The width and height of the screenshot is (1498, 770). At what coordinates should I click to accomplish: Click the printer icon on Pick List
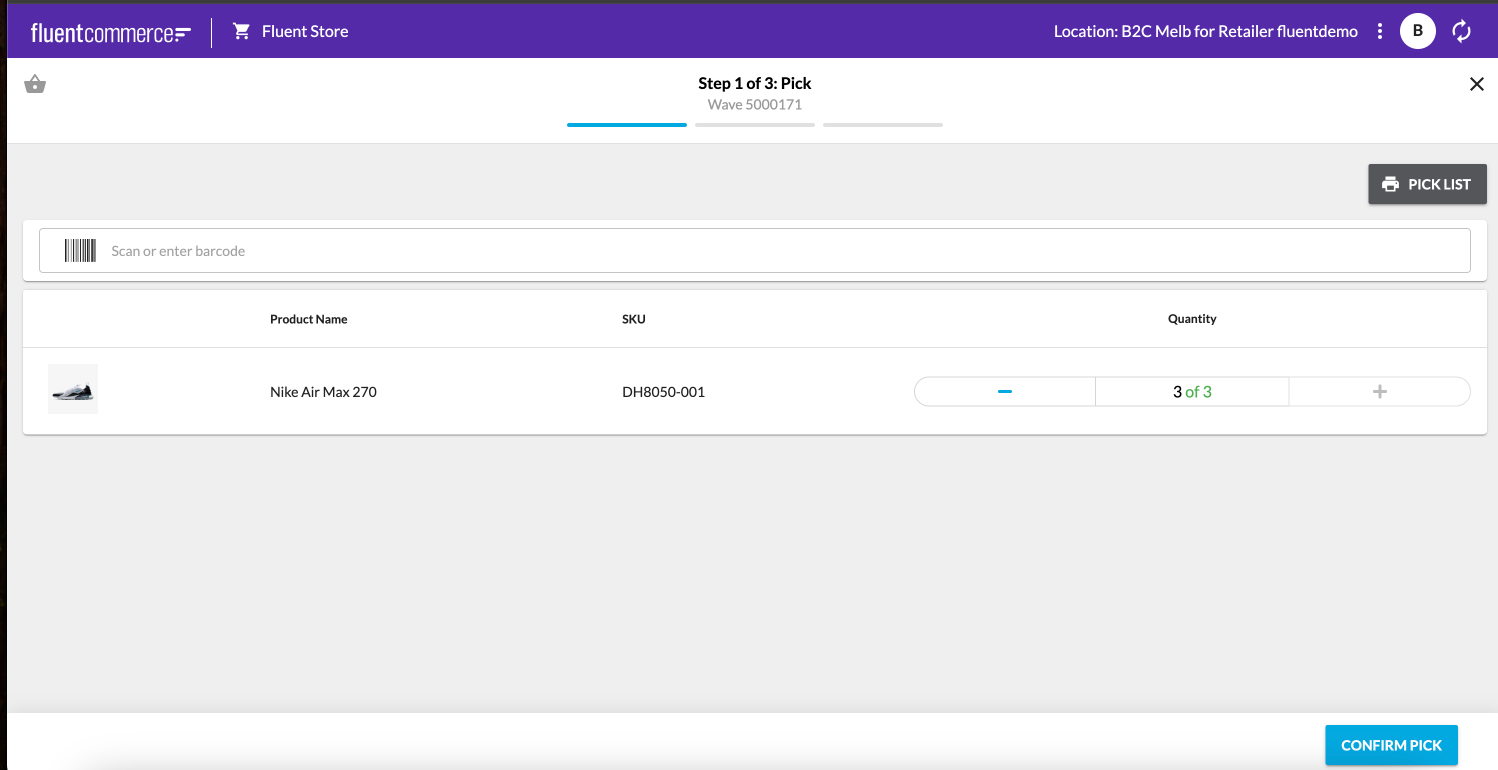1390,184
